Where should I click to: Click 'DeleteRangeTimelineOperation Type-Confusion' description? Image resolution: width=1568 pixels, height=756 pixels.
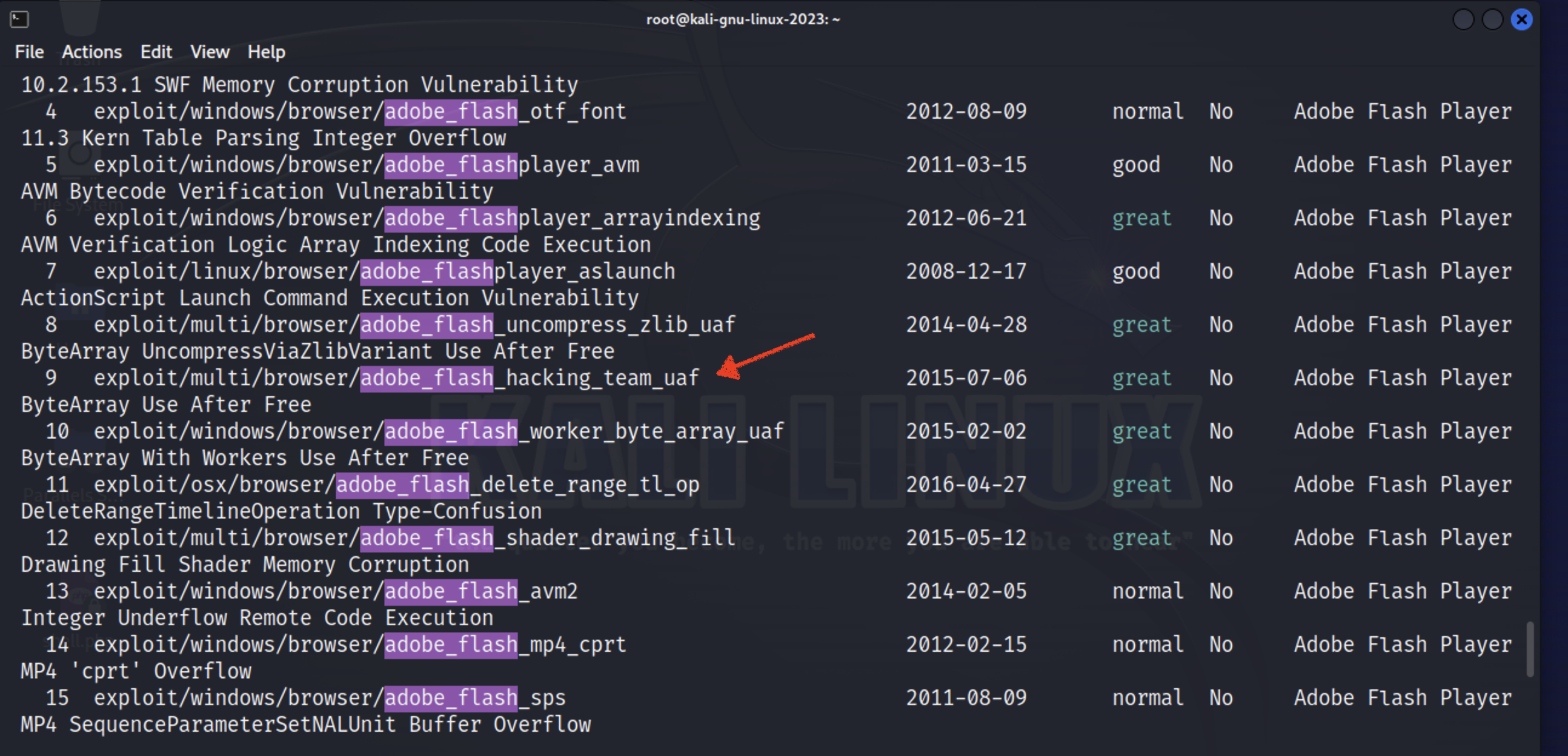click(x=281, y=511)
